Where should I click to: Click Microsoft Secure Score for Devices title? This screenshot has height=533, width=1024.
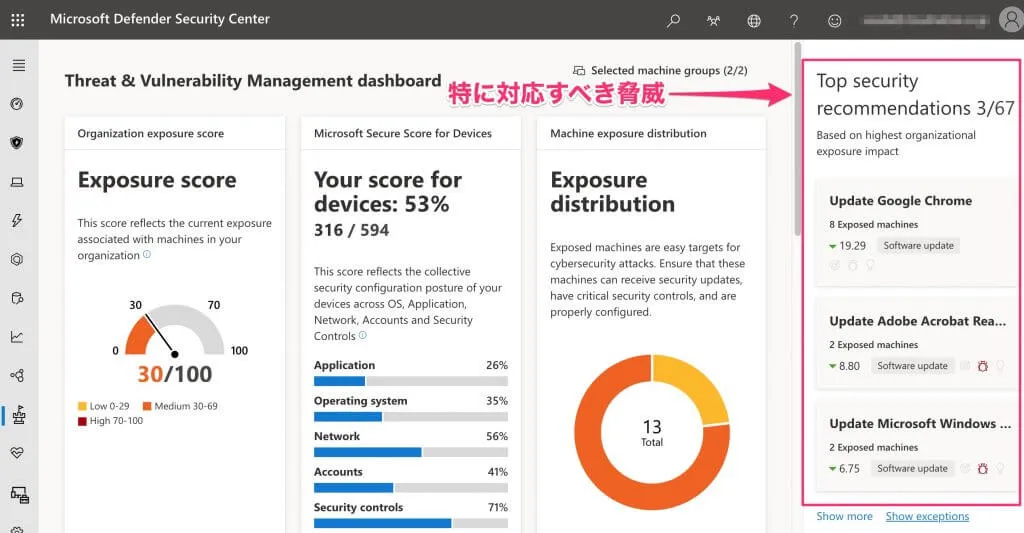[x=403, y=133]
